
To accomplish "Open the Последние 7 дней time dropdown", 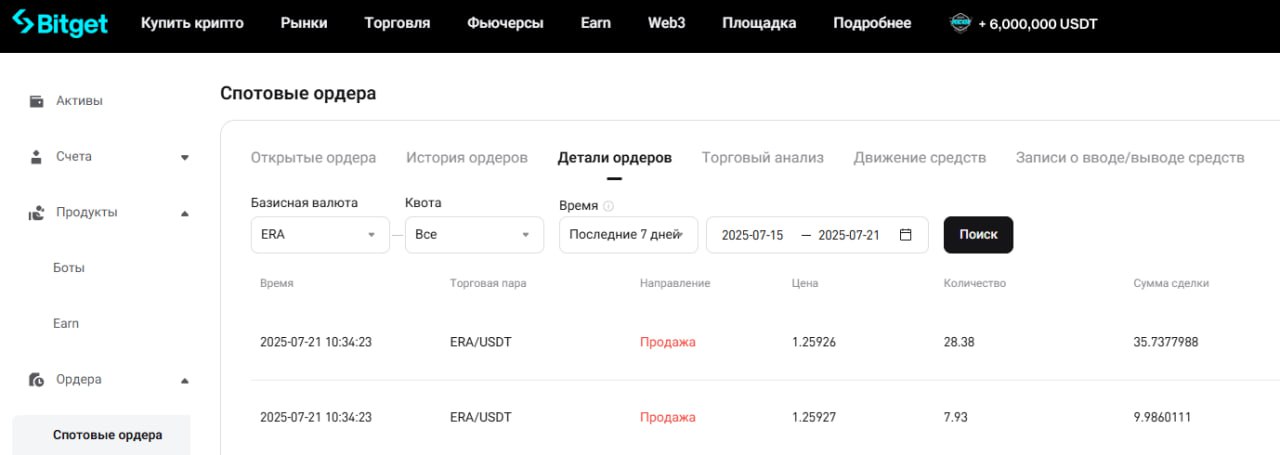I will tap(628, 235).
